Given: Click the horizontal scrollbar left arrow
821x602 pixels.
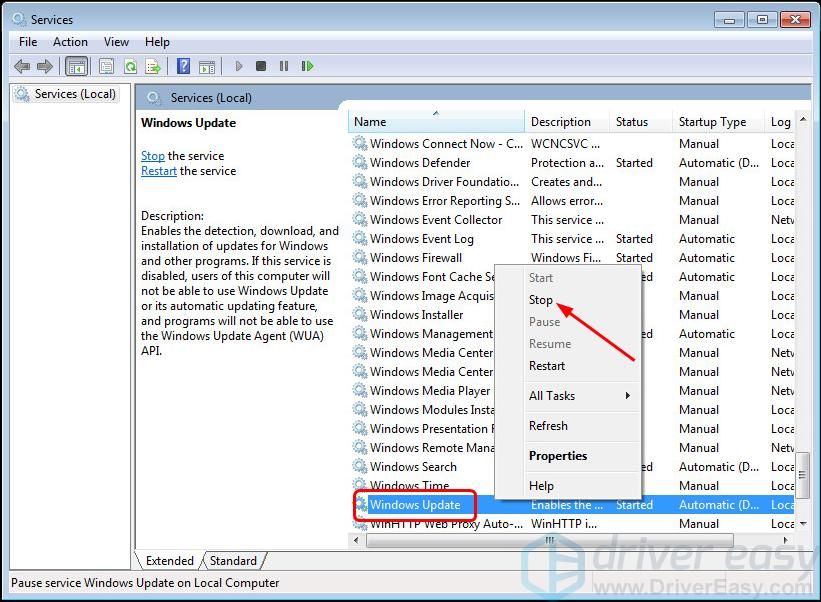Looking at the screenshot, I should (x=357, y=540).
